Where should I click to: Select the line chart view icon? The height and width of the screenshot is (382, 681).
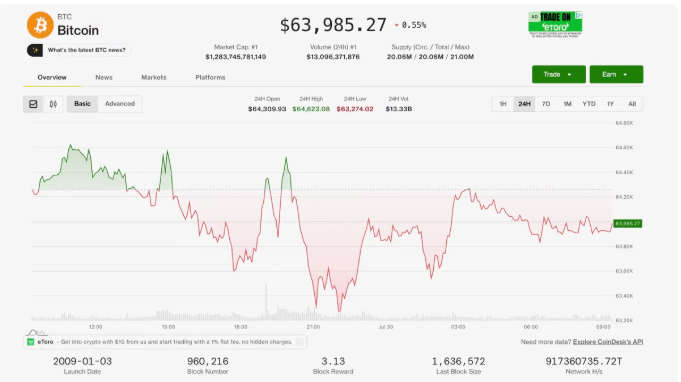coord(33,104)
